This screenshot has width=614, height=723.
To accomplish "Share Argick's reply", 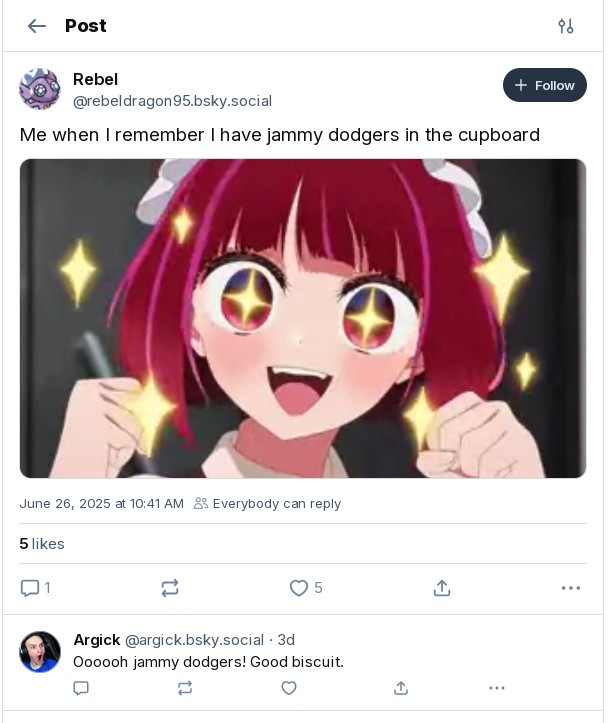I will (401, 688).
